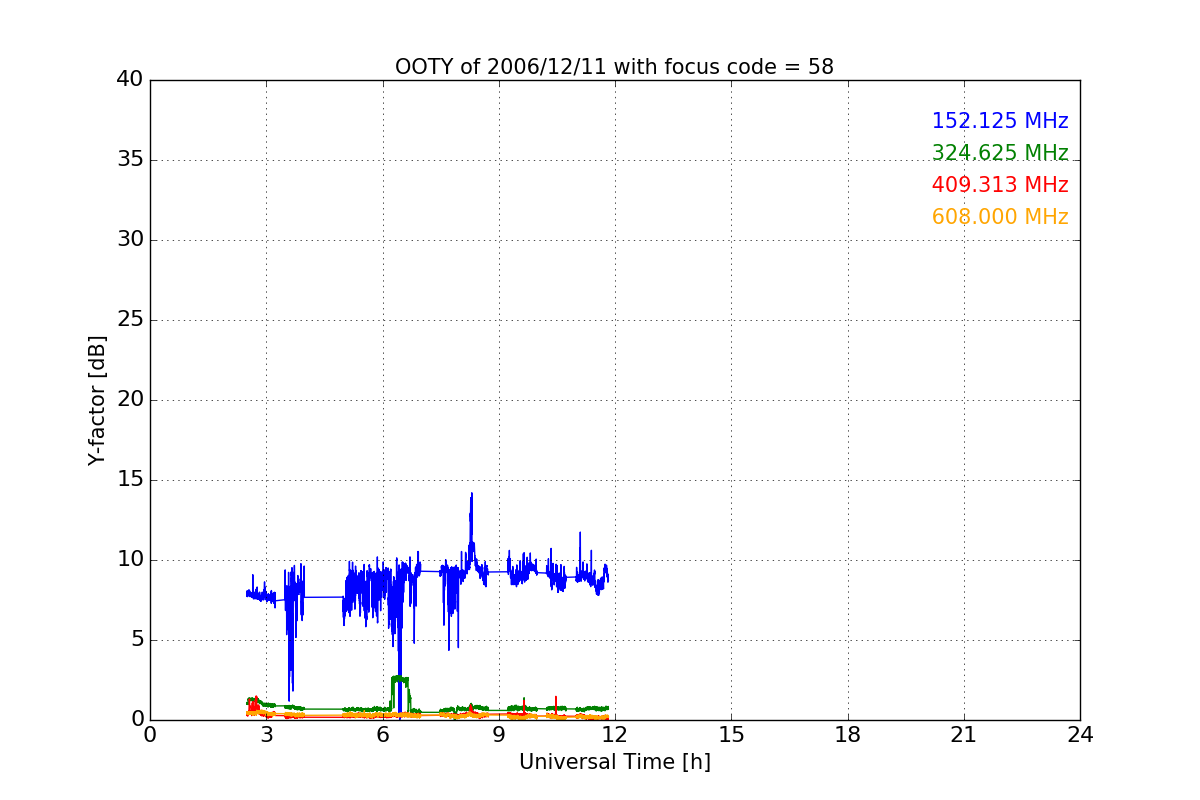Select the red 409.313 MHz legend label
Viewport: 1200px width, 800px height.
1000,185
